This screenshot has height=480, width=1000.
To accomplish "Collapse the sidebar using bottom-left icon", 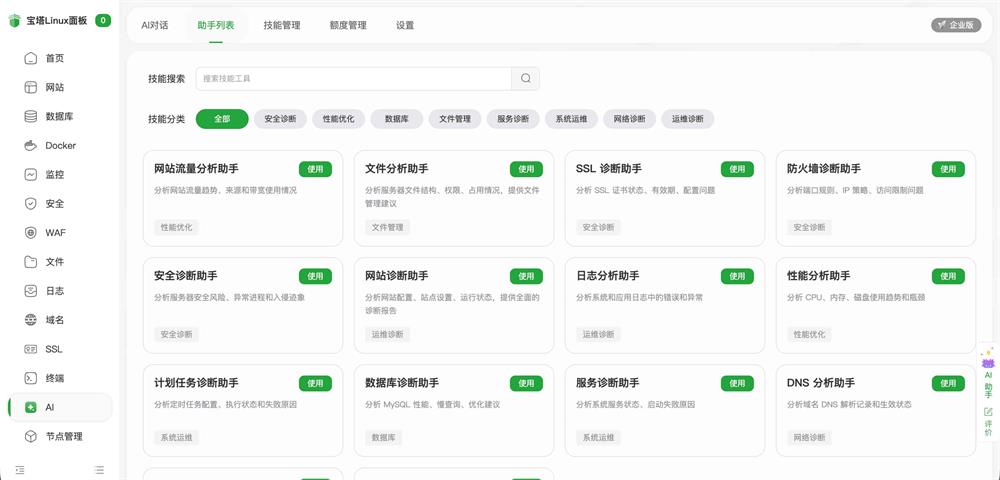I will tap(19, 469).
